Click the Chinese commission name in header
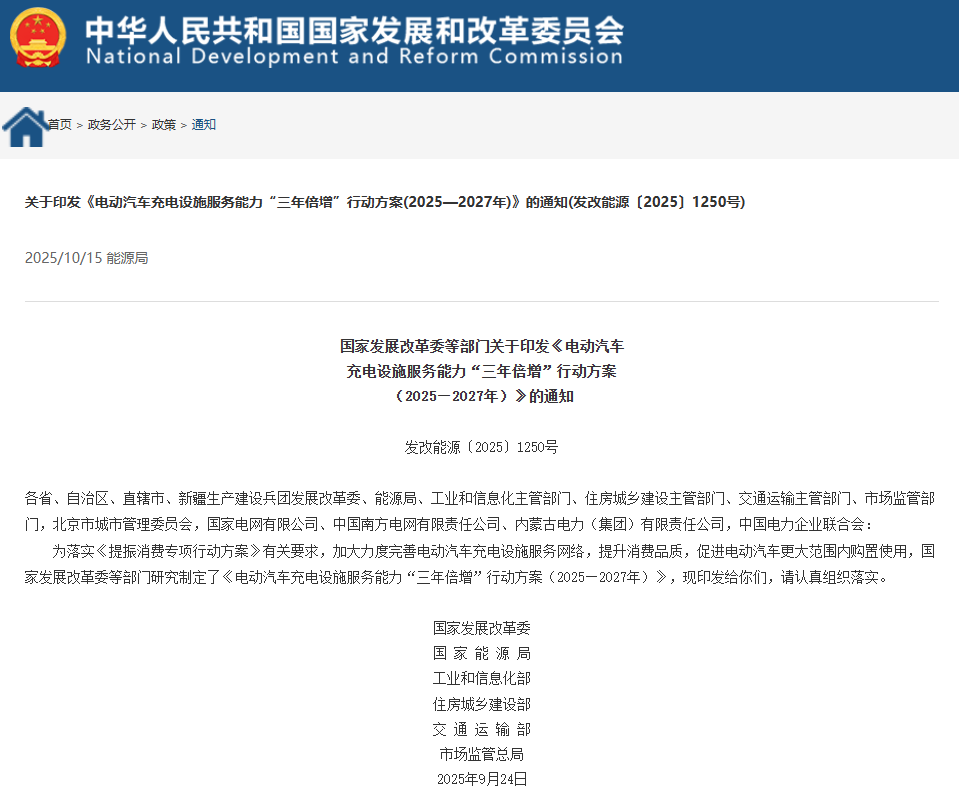The height and width of the screenshot is (798, 959). 353,29
